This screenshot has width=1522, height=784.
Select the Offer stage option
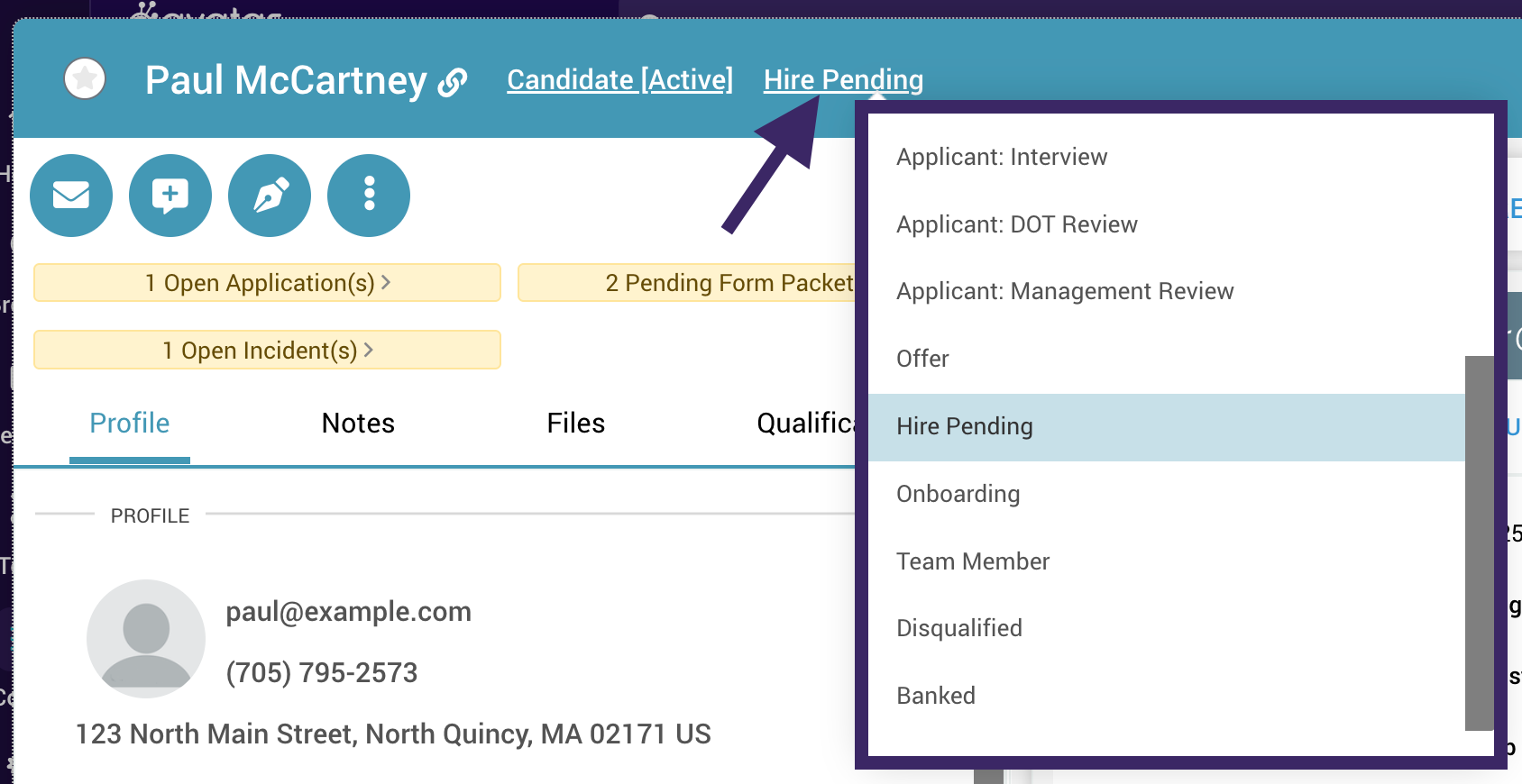[922, 359]
